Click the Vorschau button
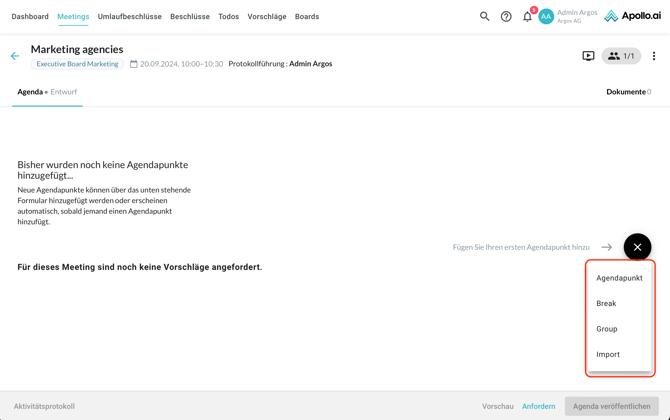Viewport: 670px width, 420px height. pyautogui.click(x=497, y=406)
